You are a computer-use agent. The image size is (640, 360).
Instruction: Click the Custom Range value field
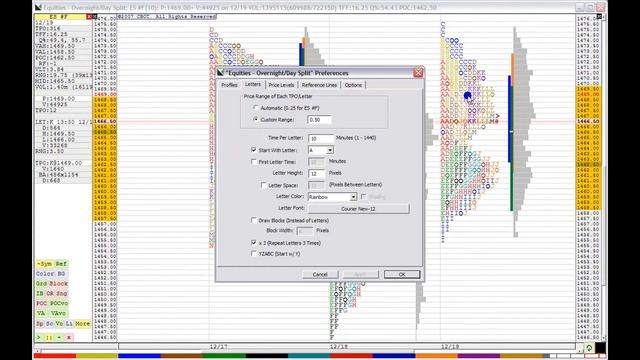319,120
